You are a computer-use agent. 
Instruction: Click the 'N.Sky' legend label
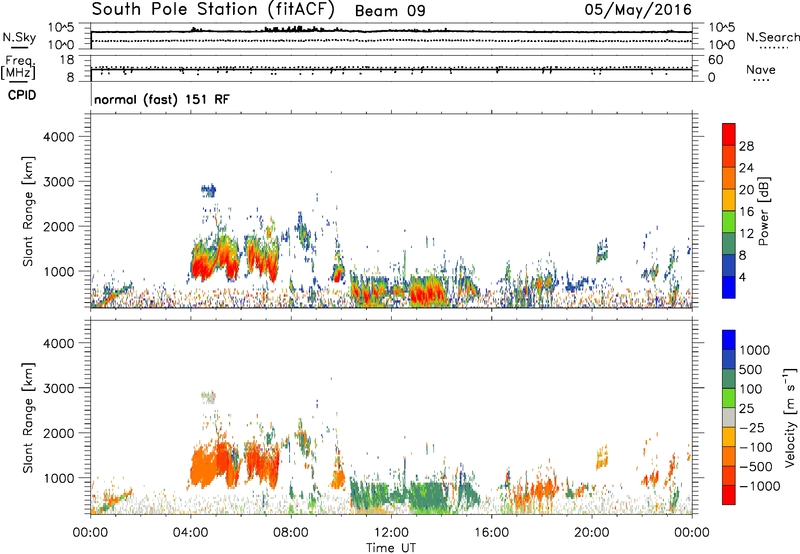coord(19,37)
